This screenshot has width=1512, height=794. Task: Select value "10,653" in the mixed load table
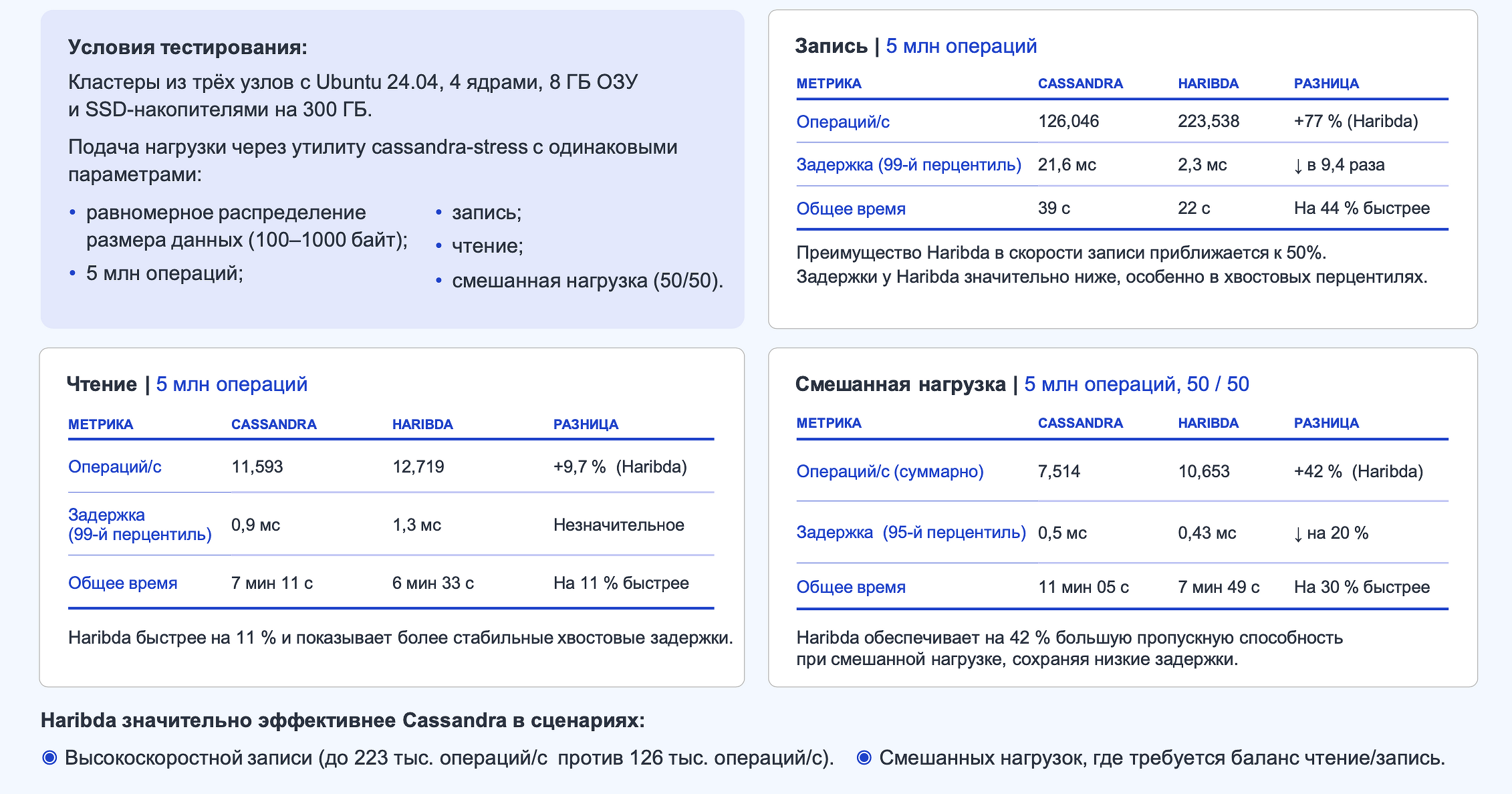[1204, 471]
